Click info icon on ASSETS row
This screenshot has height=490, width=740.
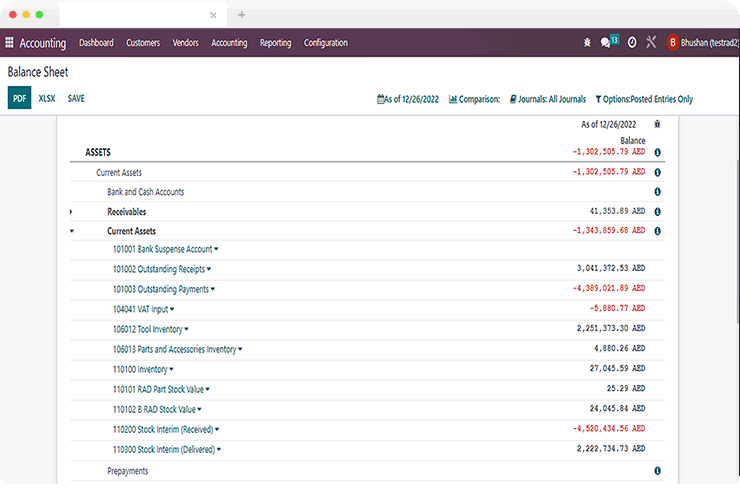click(x=657, y=152)
